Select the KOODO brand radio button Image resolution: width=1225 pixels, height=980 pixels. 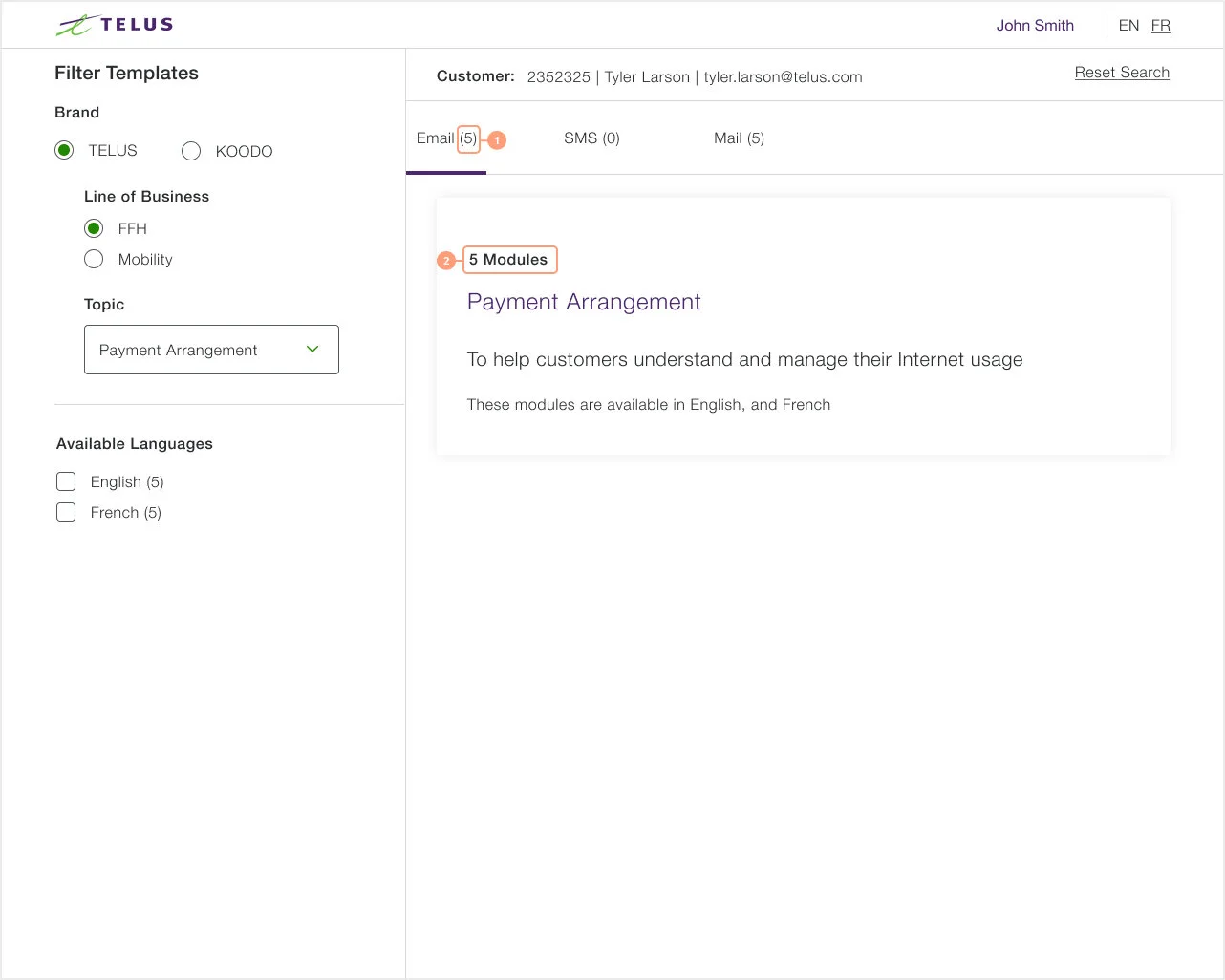tap(191, 151)
